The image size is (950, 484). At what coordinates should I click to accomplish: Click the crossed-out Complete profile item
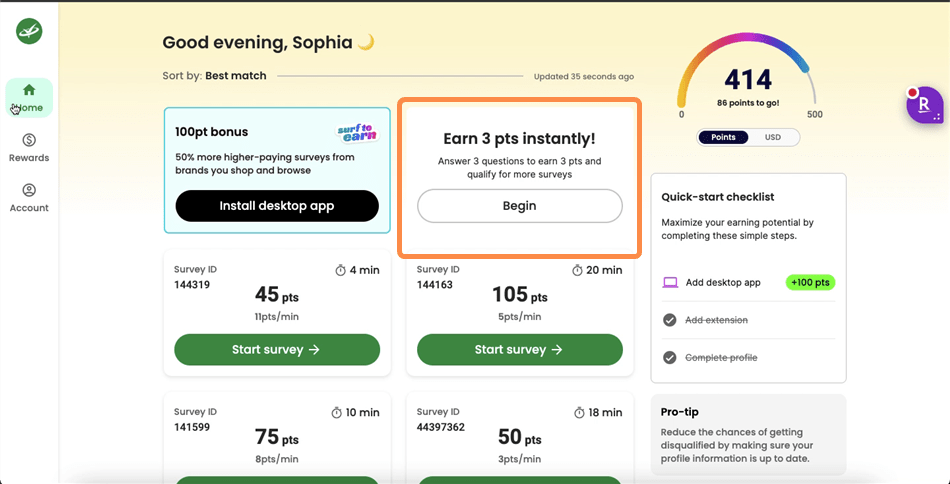(x=721, y=358)
